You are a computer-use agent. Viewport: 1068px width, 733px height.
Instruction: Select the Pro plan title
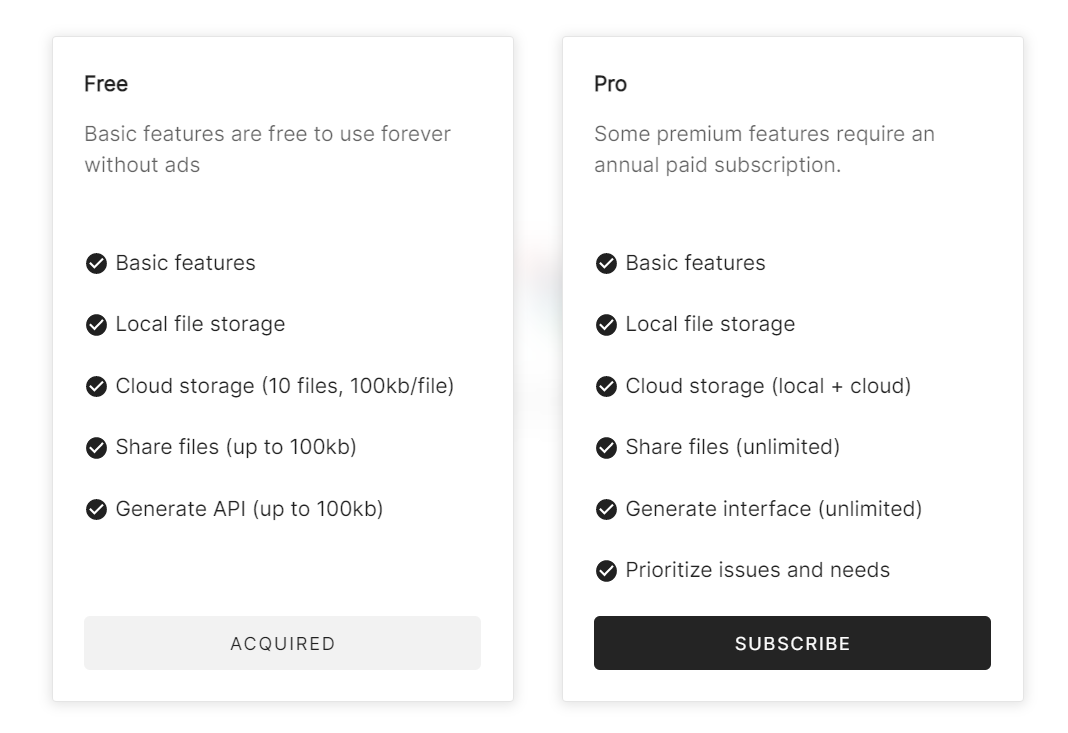[x=610, y=84]
